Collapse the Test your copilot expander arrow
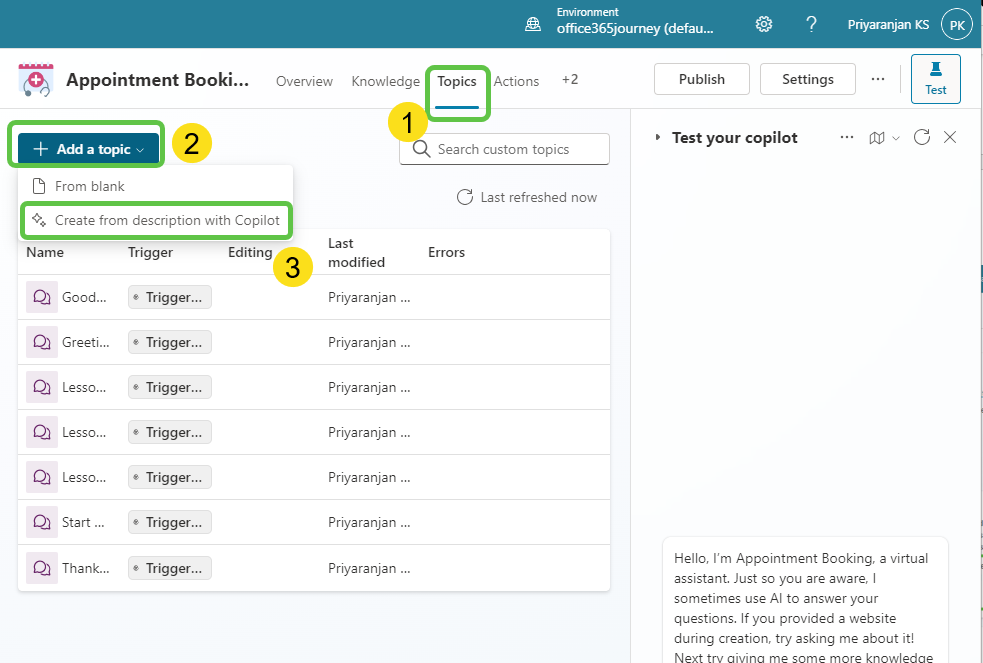The image size is (983, 663). (x=657, y=137)
